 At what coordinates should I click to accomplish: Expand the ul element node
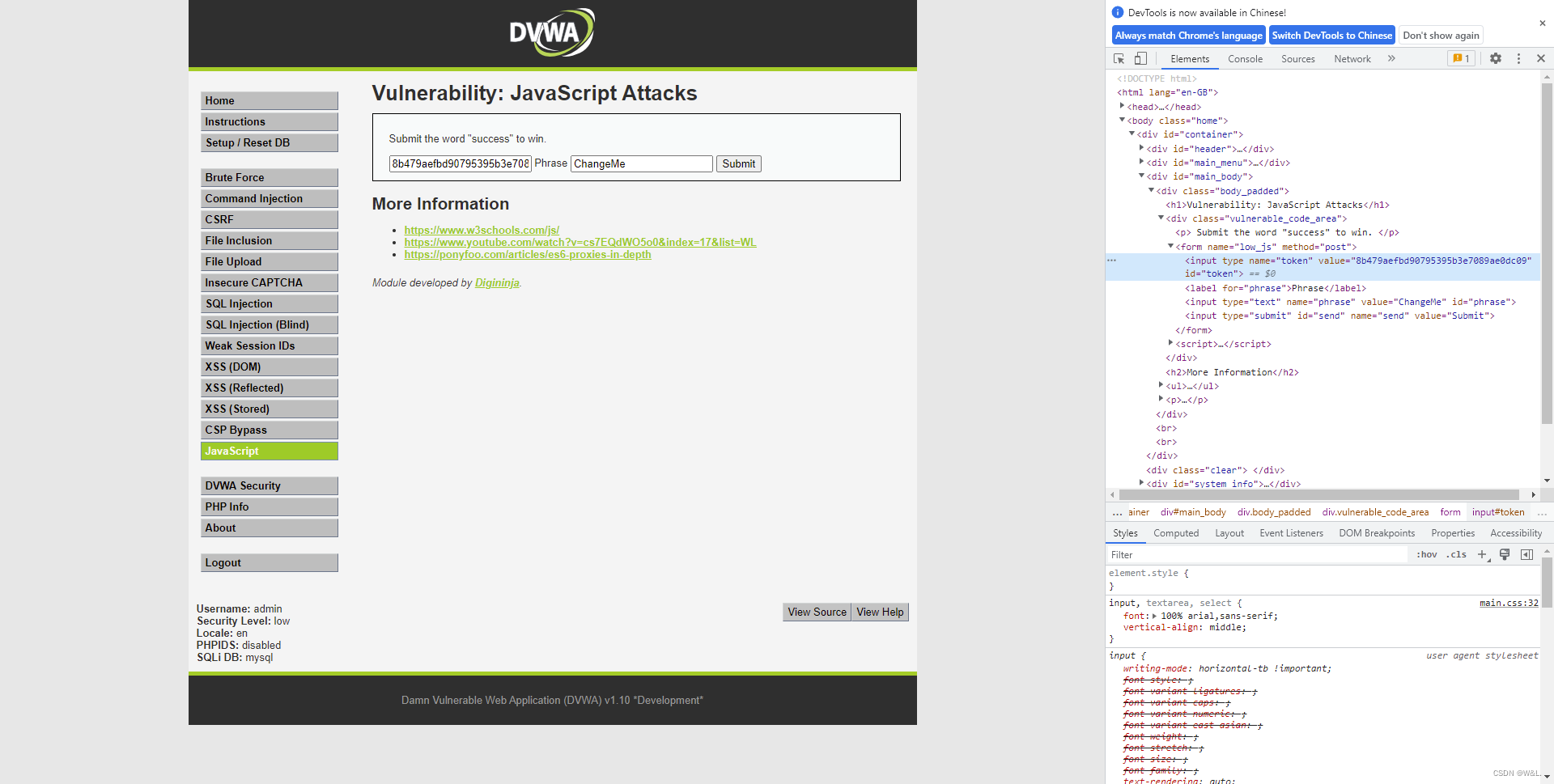(1161, 385)
